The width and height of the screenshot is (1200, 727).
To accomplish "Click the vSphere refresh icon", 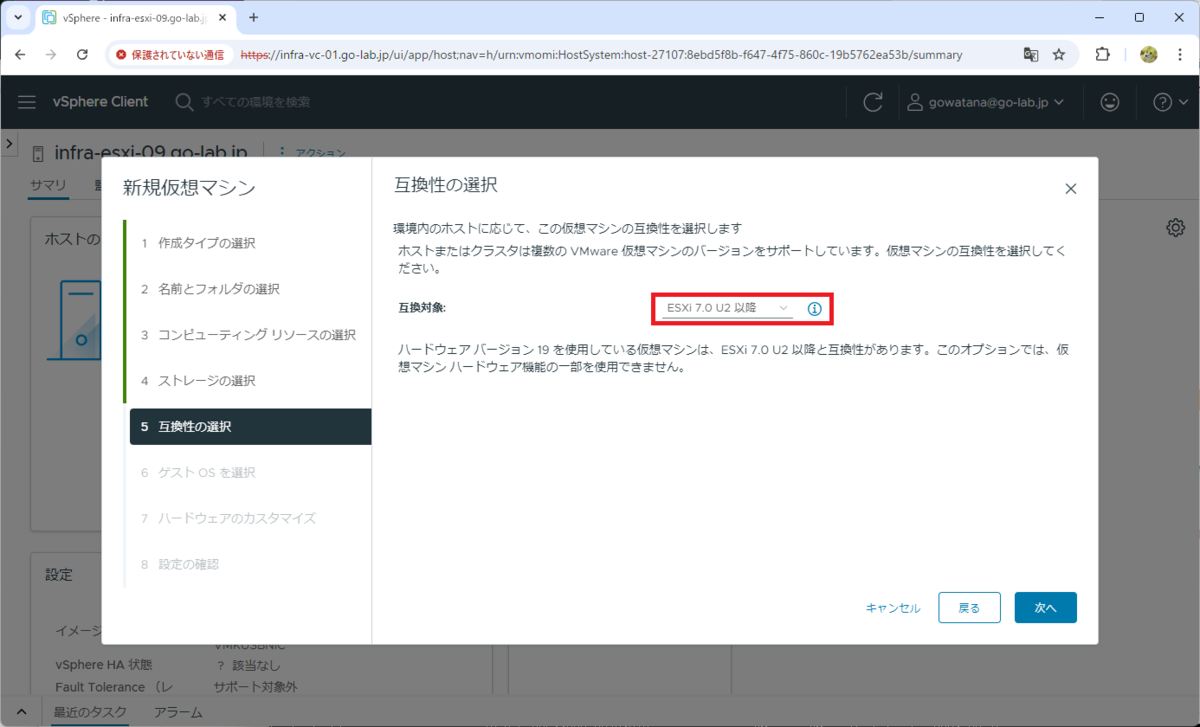I will (873, 102).
